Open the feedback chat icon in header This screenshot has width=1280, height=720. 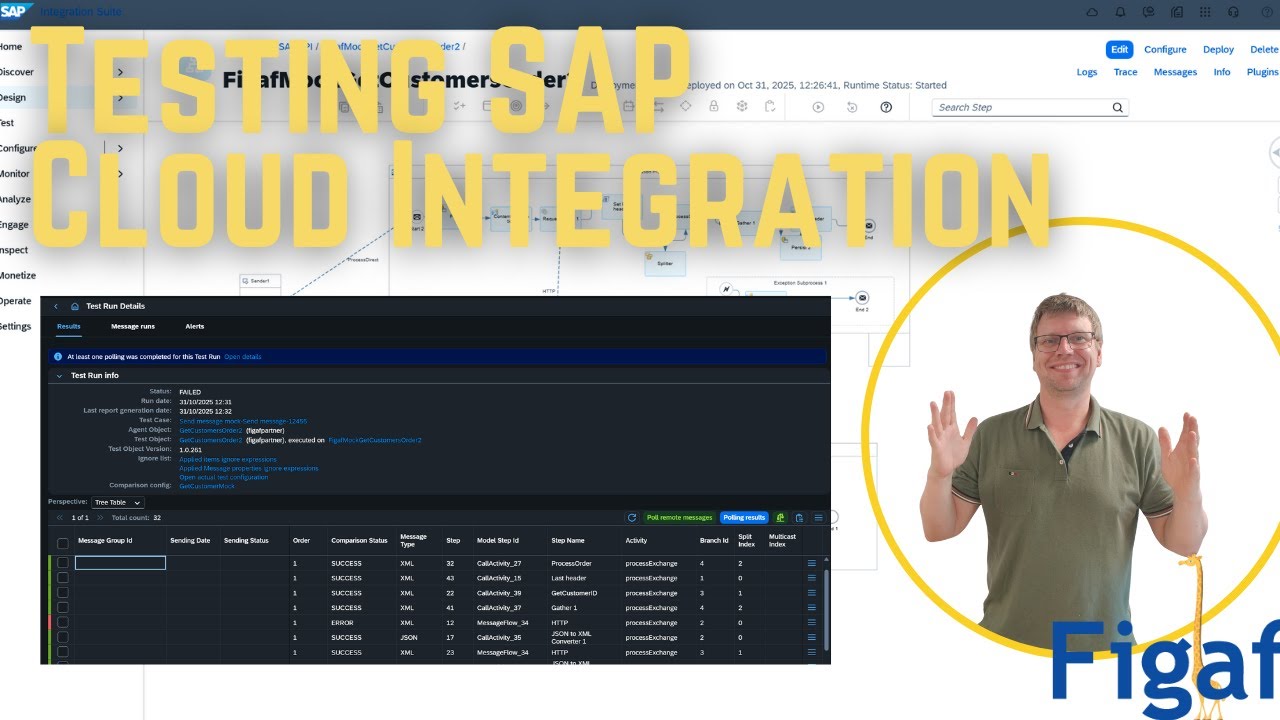pyautogui.click(x=1149, y=12)
